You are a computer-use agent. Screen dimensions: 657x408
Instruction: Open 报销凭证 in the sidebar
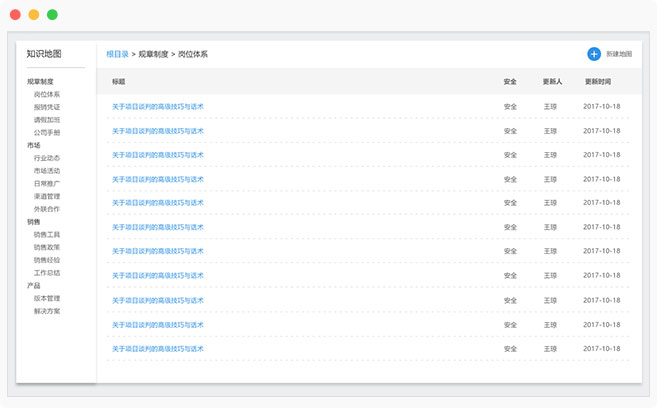(x=47, y=107)
